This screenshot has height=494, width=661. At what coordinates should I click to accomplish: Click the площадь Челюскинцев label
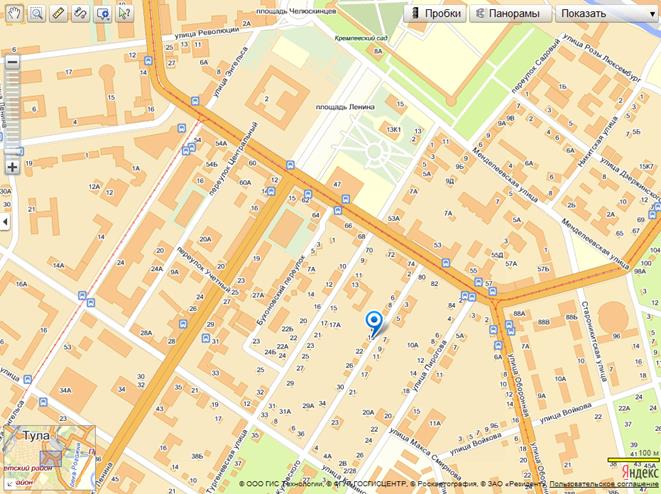tap(296, 11)
